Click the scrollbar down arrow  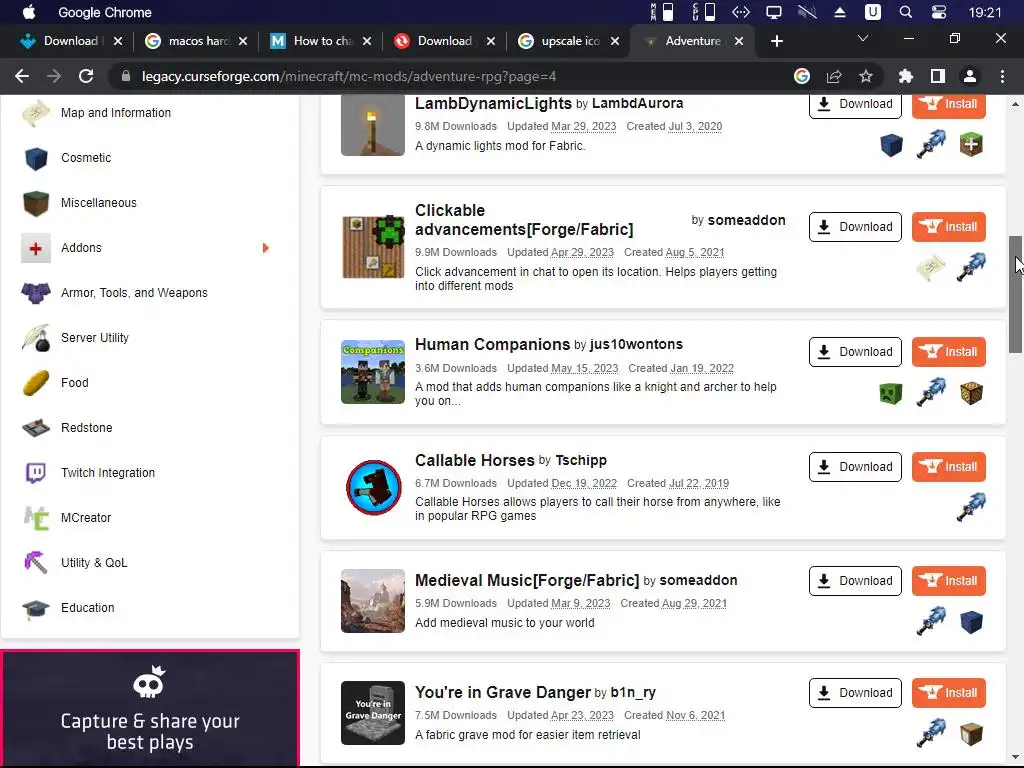pos(1015,758)
